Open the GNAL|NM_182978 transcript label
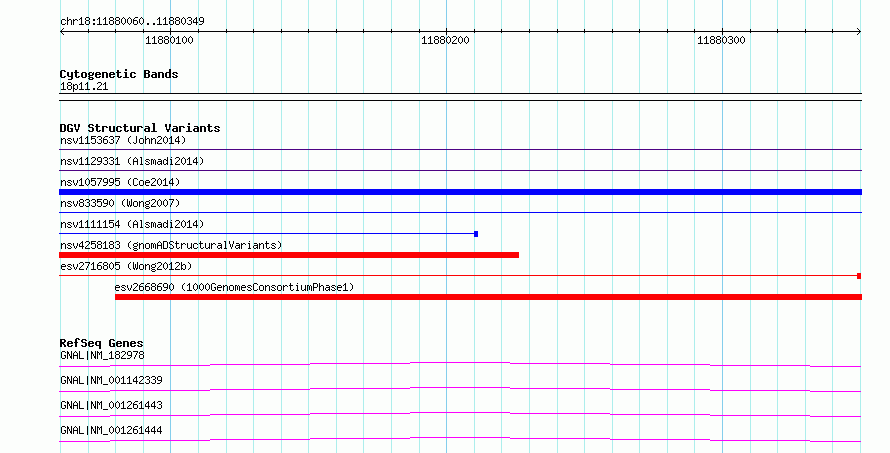 pyautogui.click(x=102, y=355)
